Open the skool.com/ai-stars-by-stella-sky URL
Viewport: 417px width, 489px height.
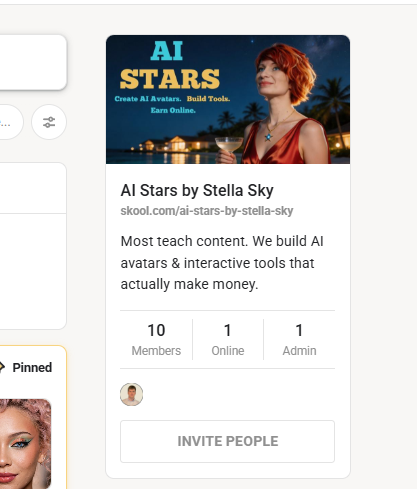(x=207, y=211)
